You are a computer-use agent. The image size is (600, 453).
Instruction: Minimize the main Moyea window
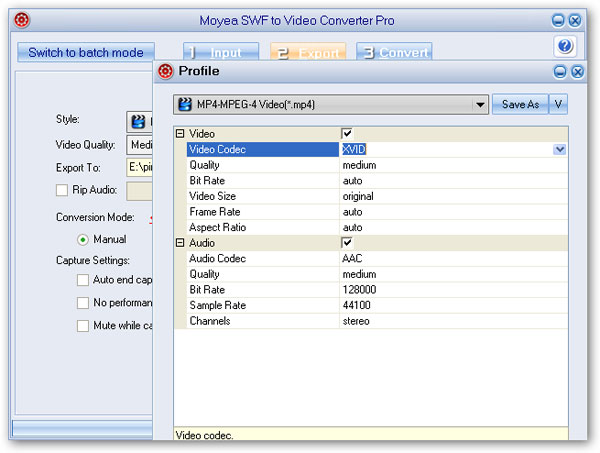(x=558, y=20)
